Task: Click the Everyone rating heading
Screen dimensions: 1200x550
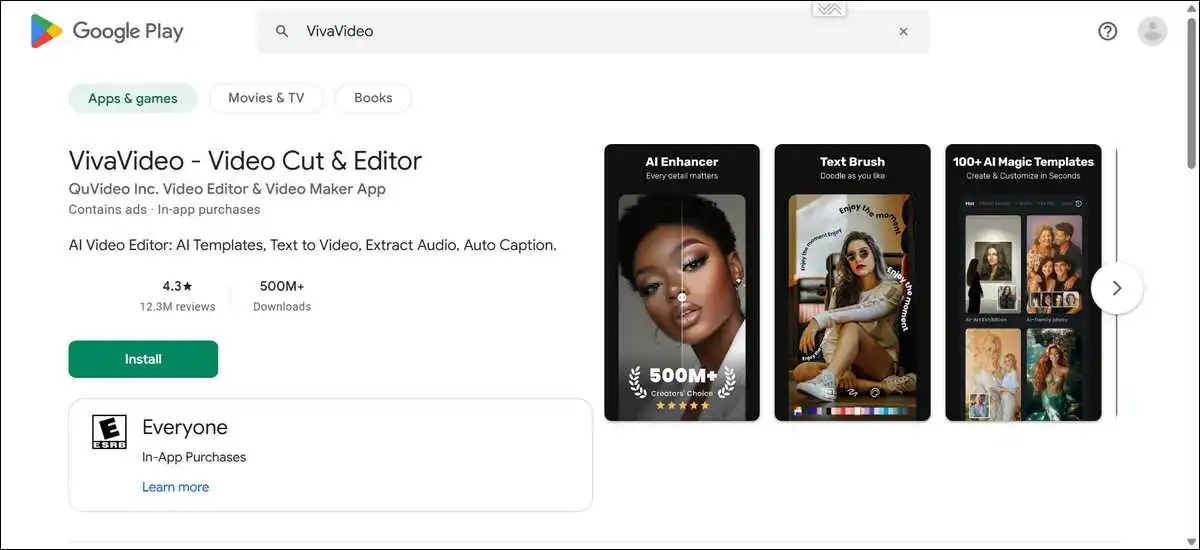Action: [x=185, y=428]
